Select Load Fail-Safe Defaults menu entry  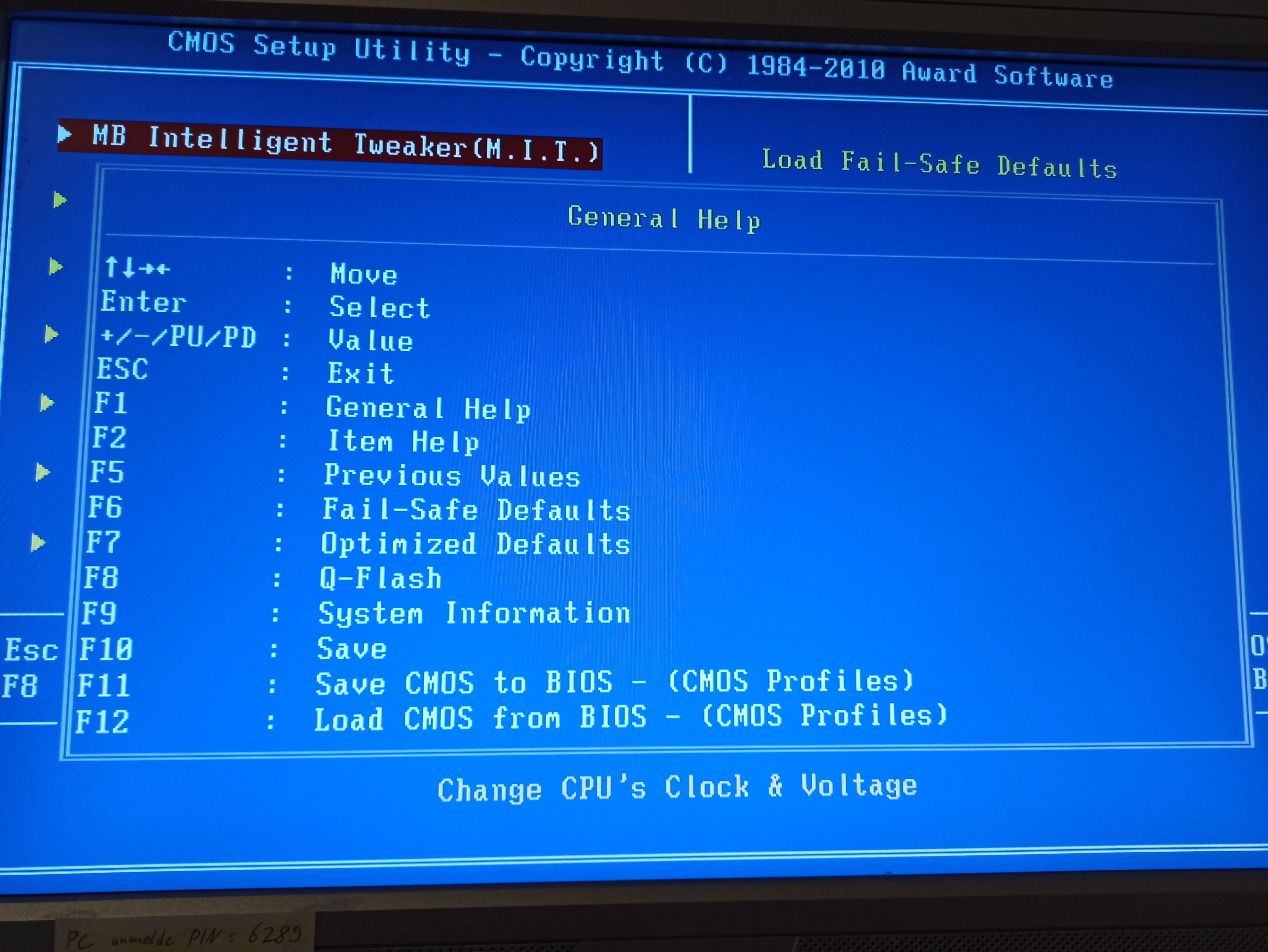(939, 164)
